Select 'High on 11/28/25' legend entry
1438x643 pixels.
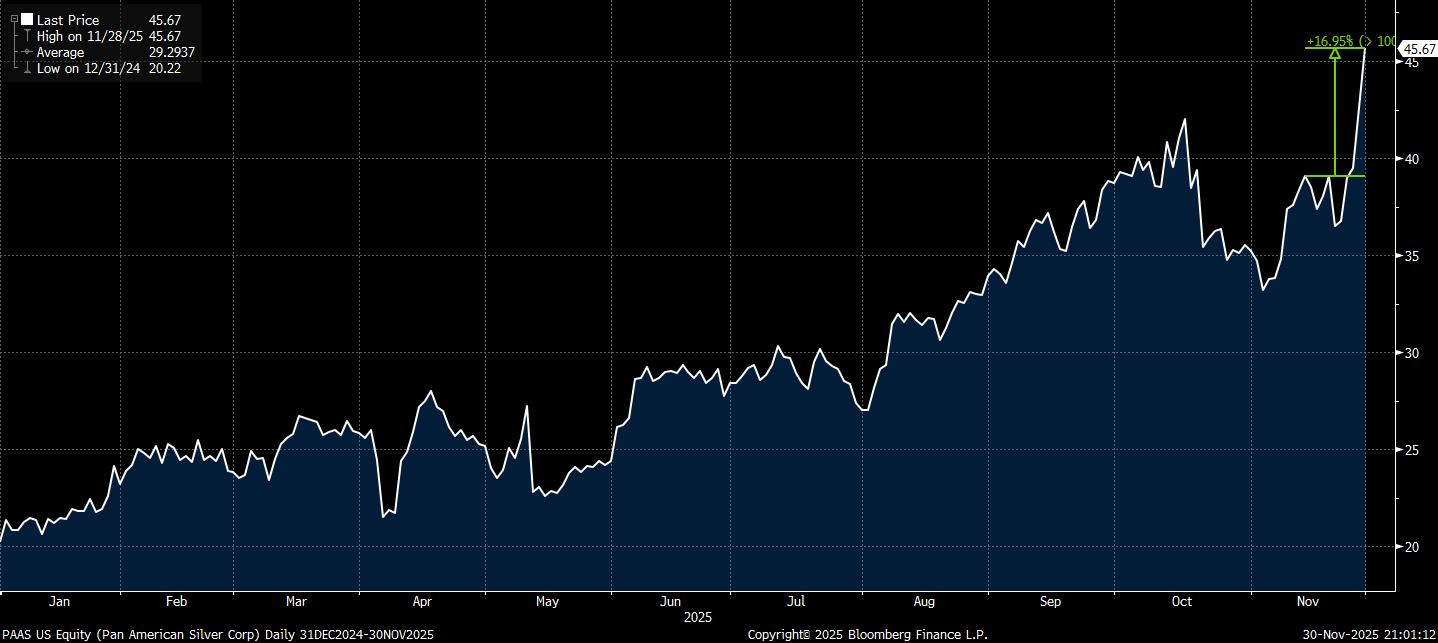pos(90,36)
